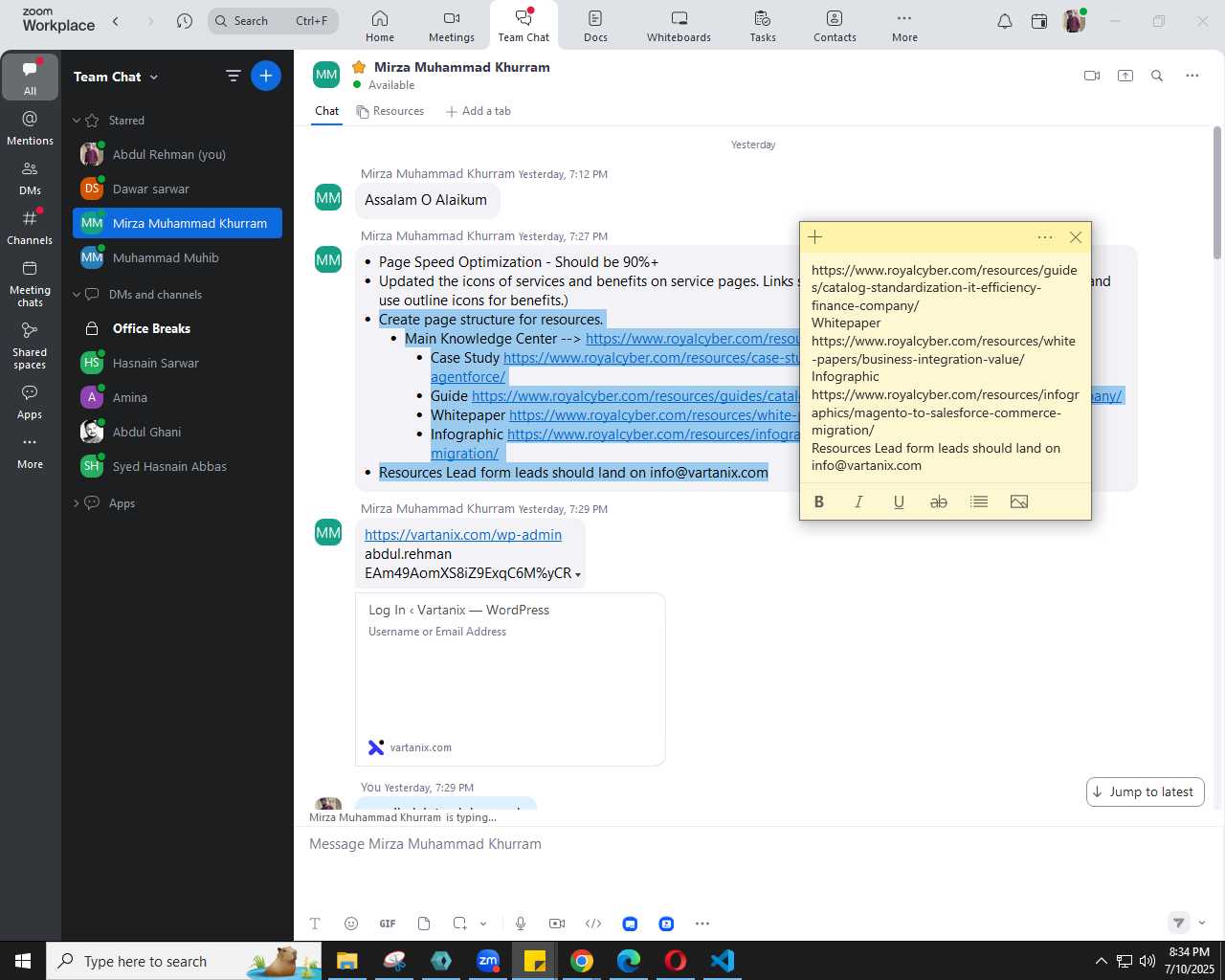Attach a file to the message
The height and width of the screenshot is (980, 1225).
424,924
